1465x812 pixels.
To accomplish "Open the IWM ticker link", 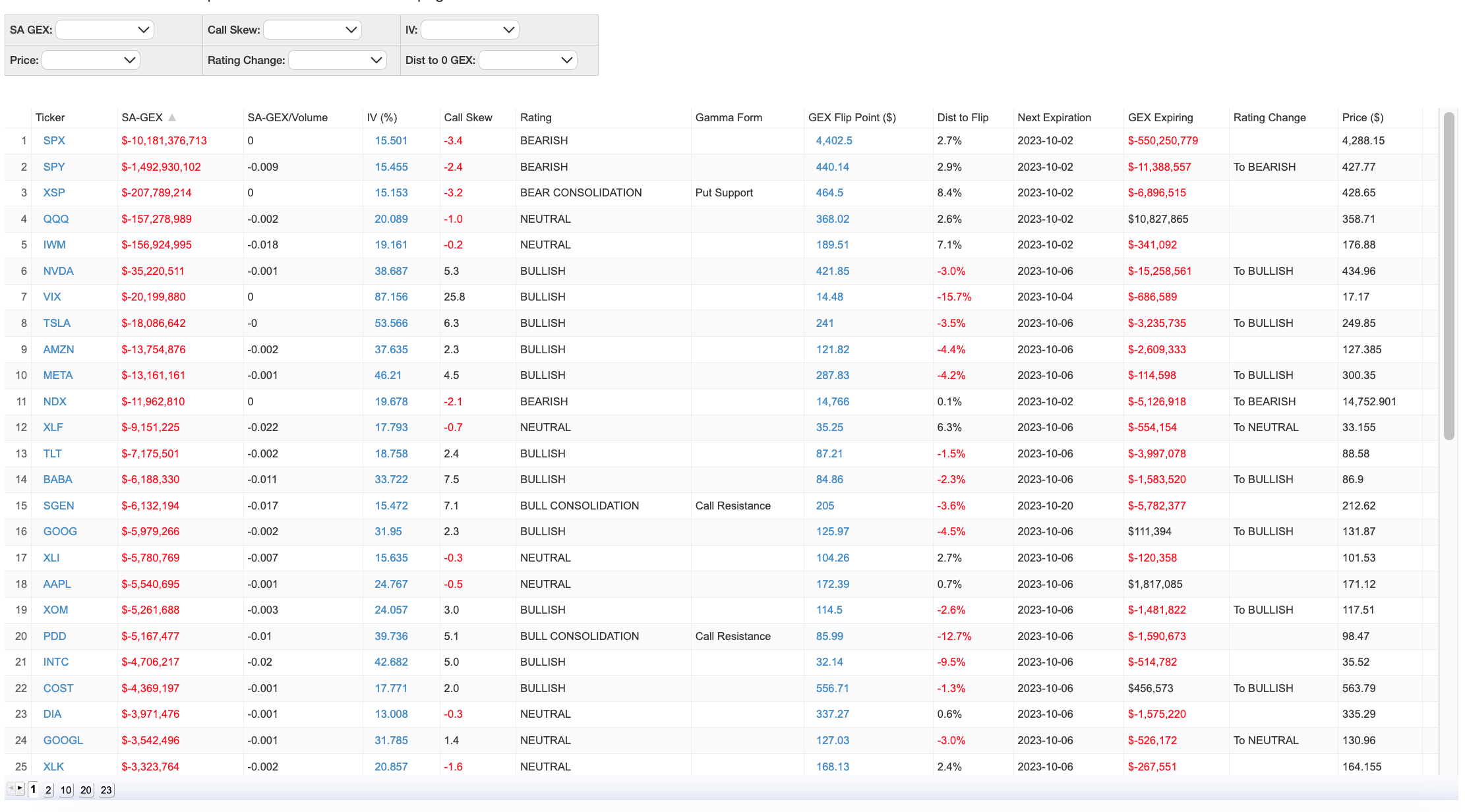I will (54, 245).
